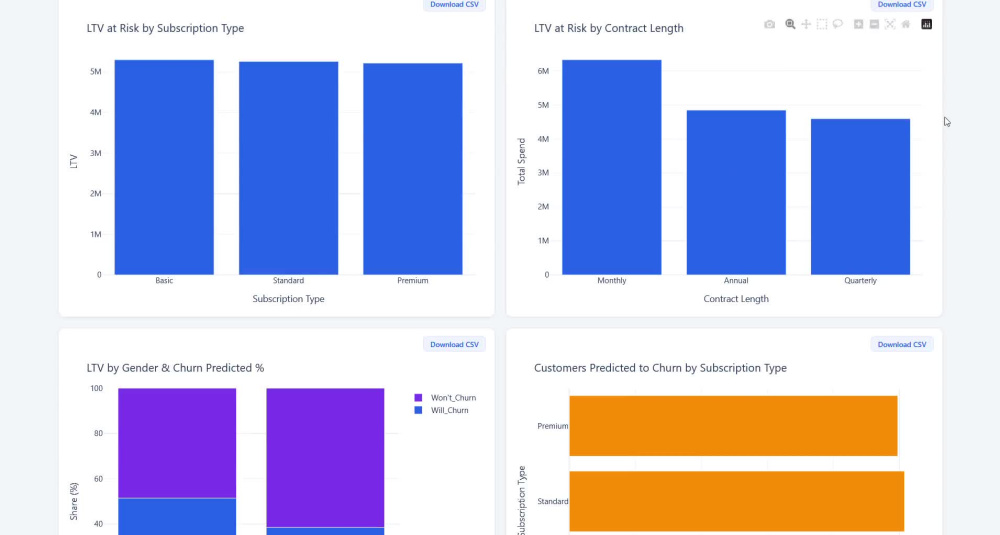This screenshot has width=1000, height=535.
Task: Click the Zoom Out minus icon in modebar
Action: tap(874, 24)
